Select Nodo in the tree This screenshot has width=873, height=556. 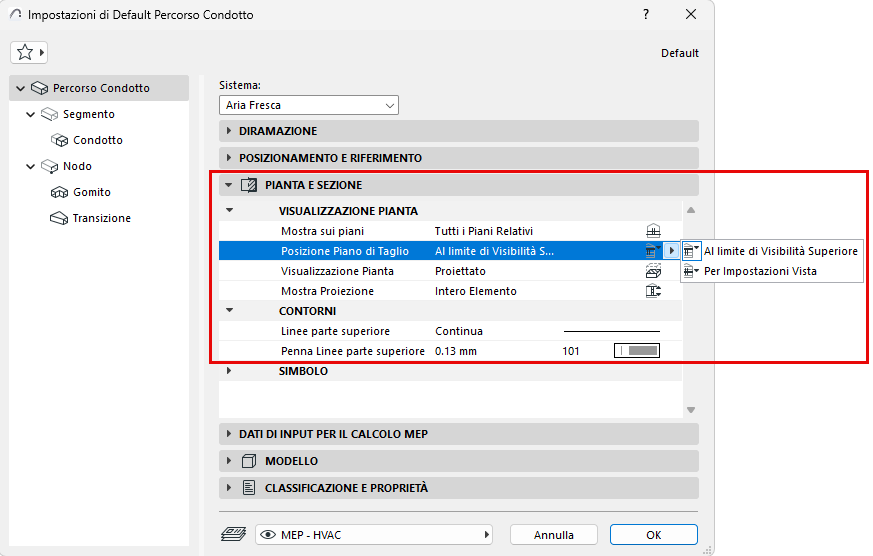(77, 166)
